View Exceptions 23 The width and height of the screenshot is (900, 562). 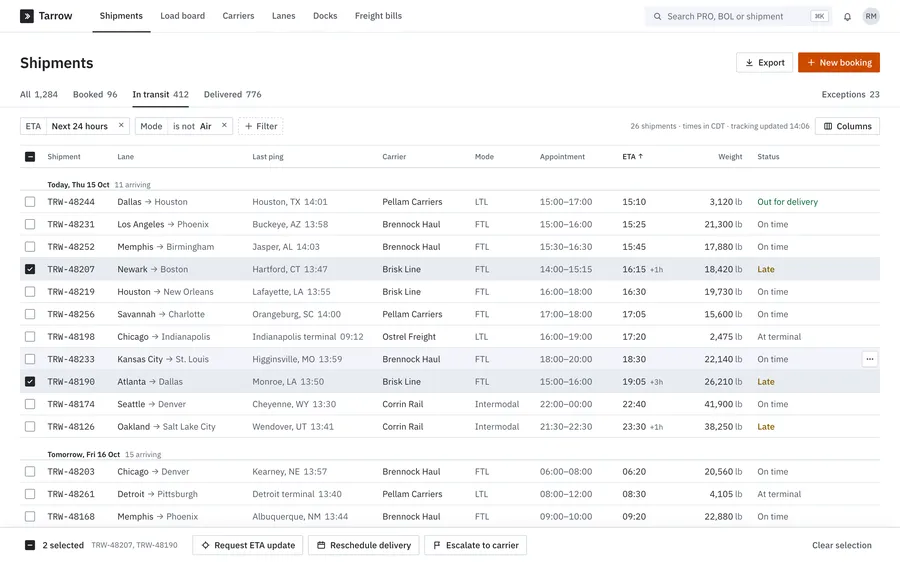pyautogui.click(x=850, y=94)
